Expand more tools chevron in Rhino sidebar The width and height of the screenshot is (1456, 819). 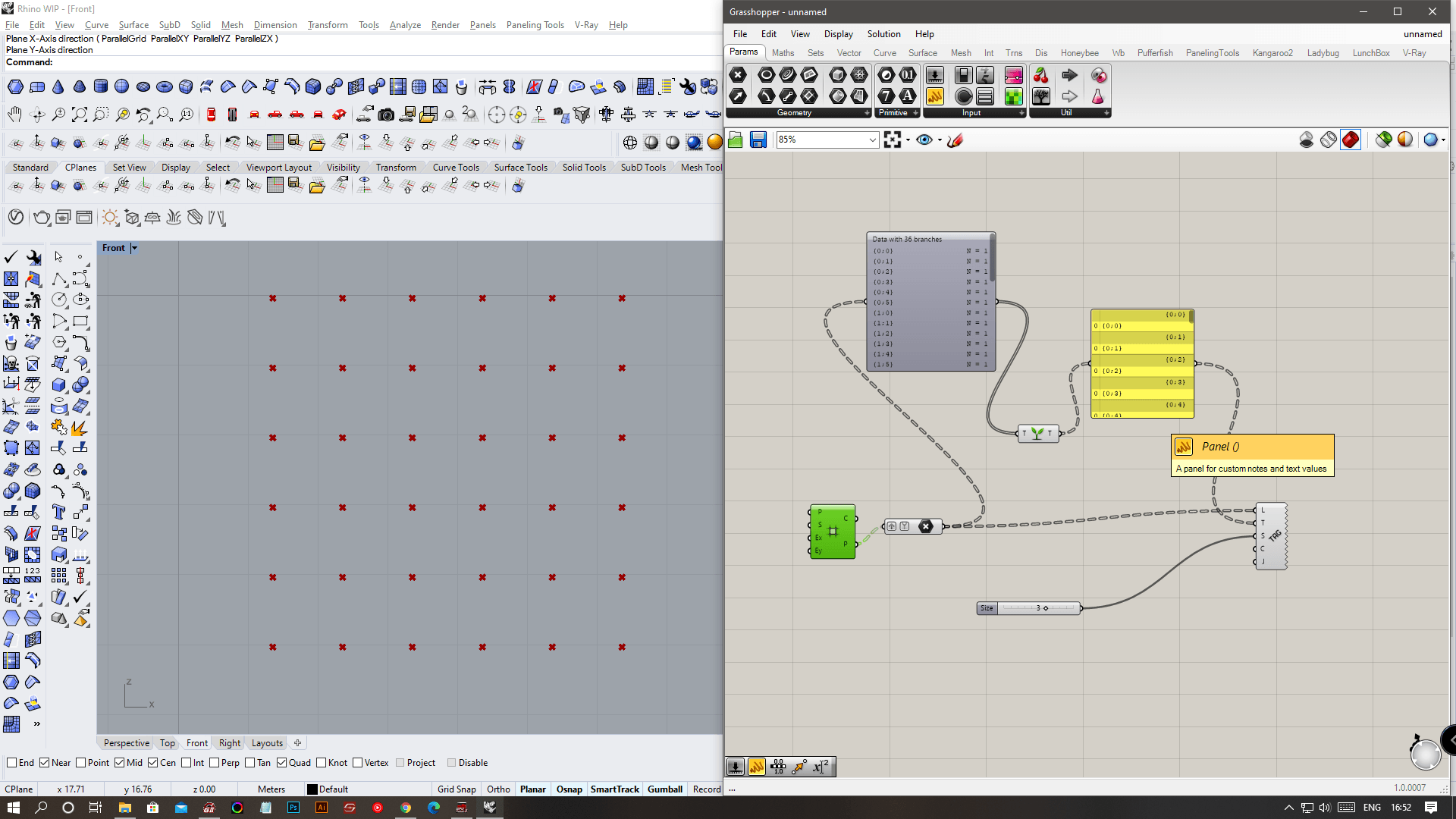click(36, 724)
